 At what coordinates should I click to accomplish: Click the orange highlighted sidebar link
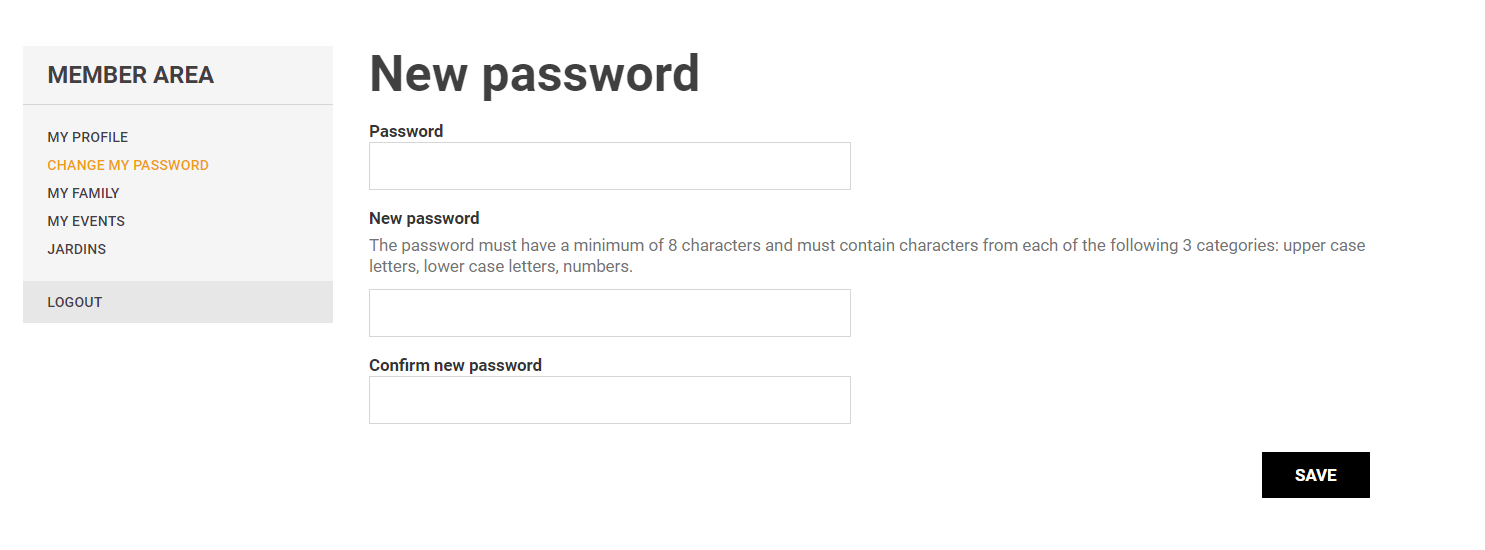click(128, 165)
